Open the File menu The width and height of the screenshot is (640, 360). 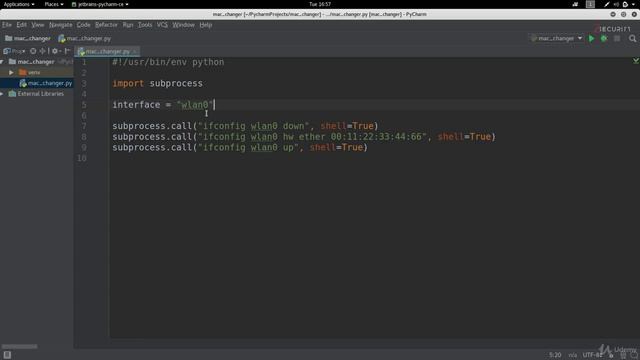pos(7,25)
